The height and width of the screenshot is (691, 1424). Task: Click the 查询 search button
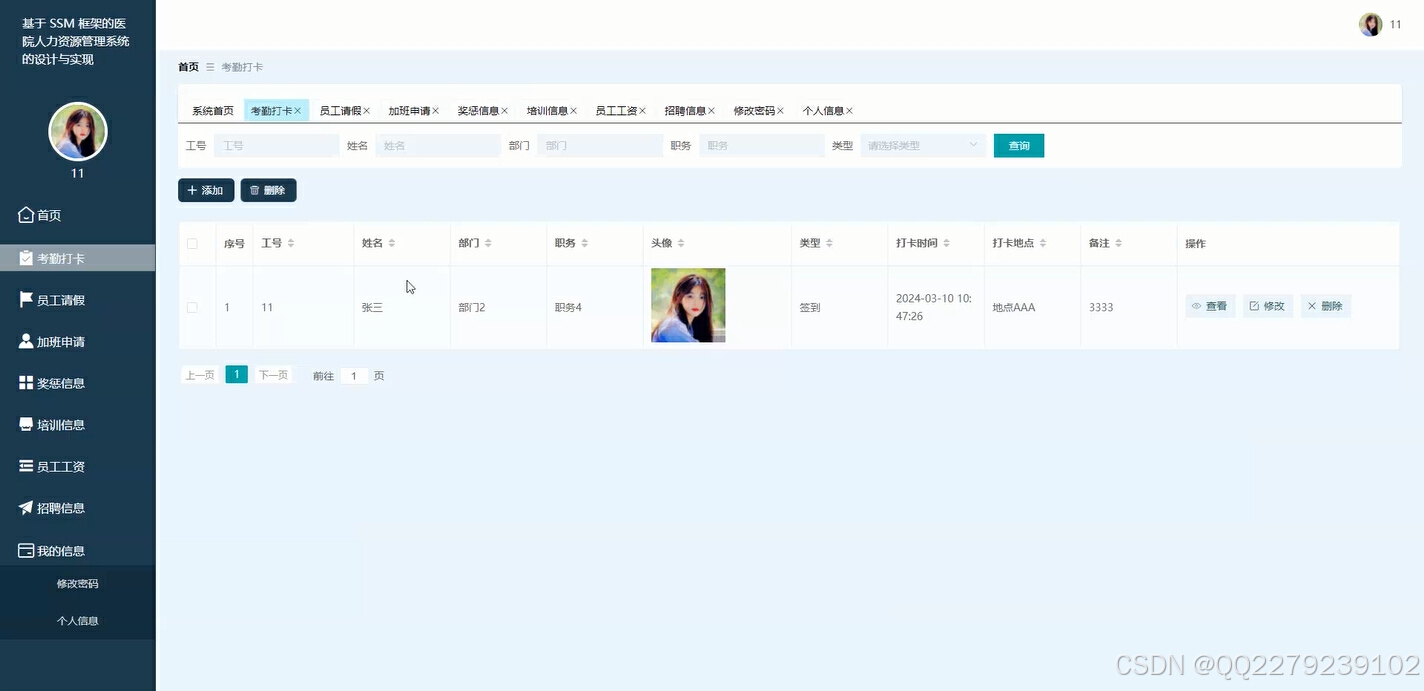(1018, 145)
